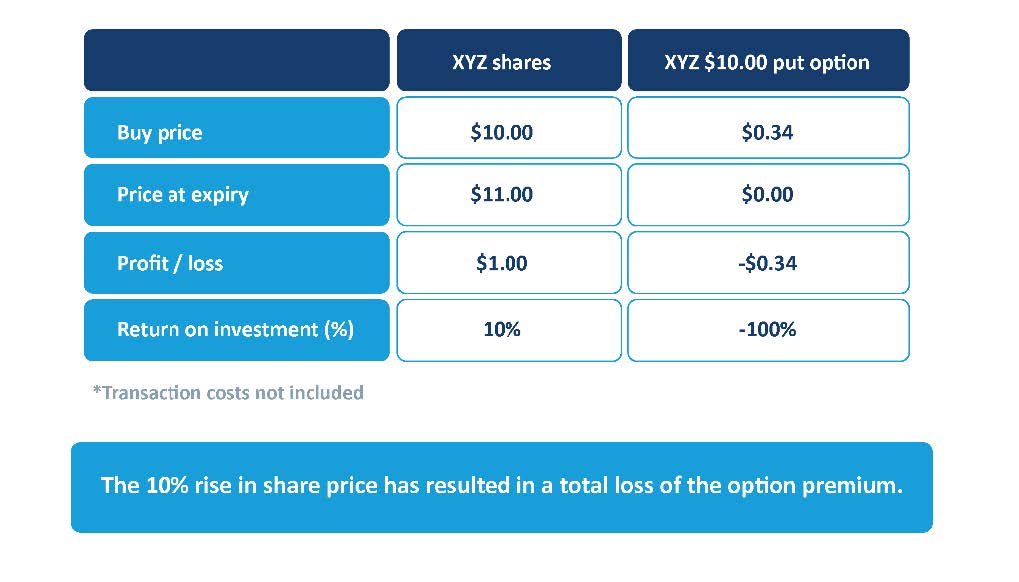Screen dimensions: 1019x582
Task: Select the XYZ $10.00 put option header
Action: click(767, 62)
